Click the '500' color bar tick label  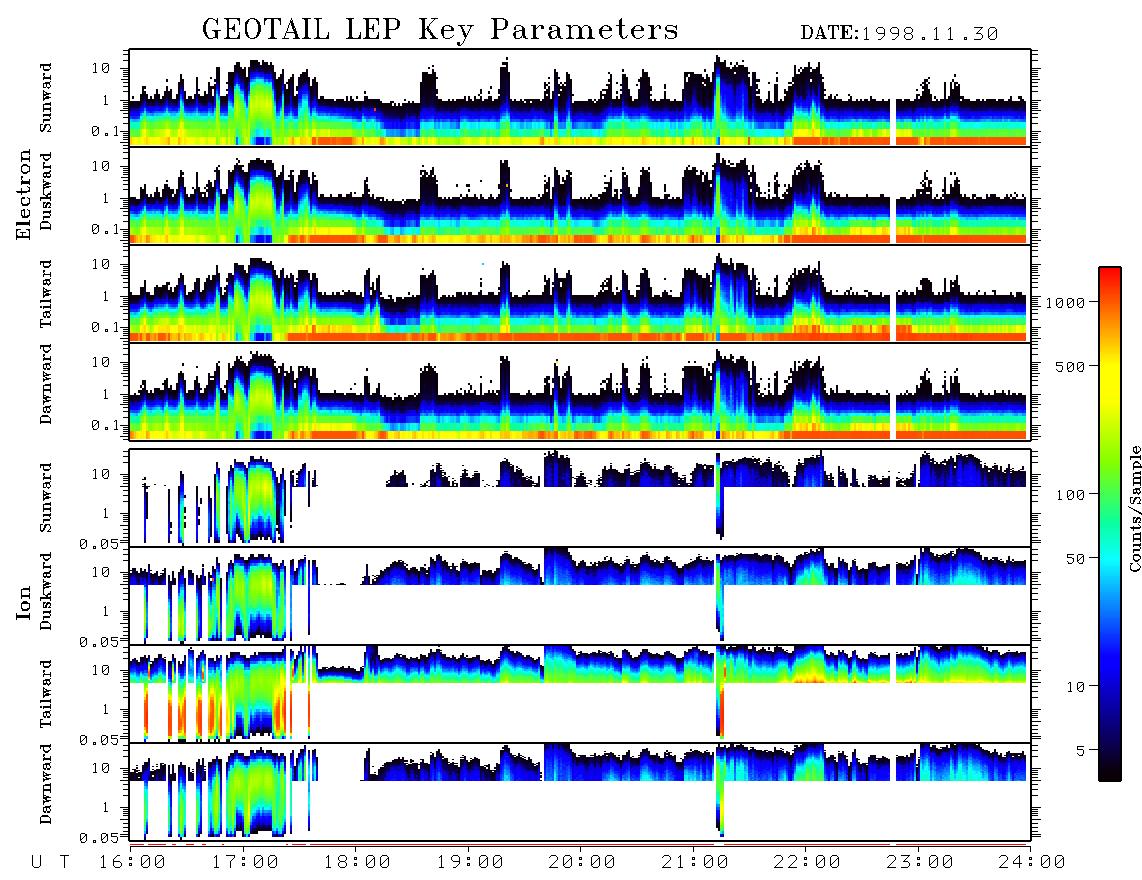coord(1070,366)
